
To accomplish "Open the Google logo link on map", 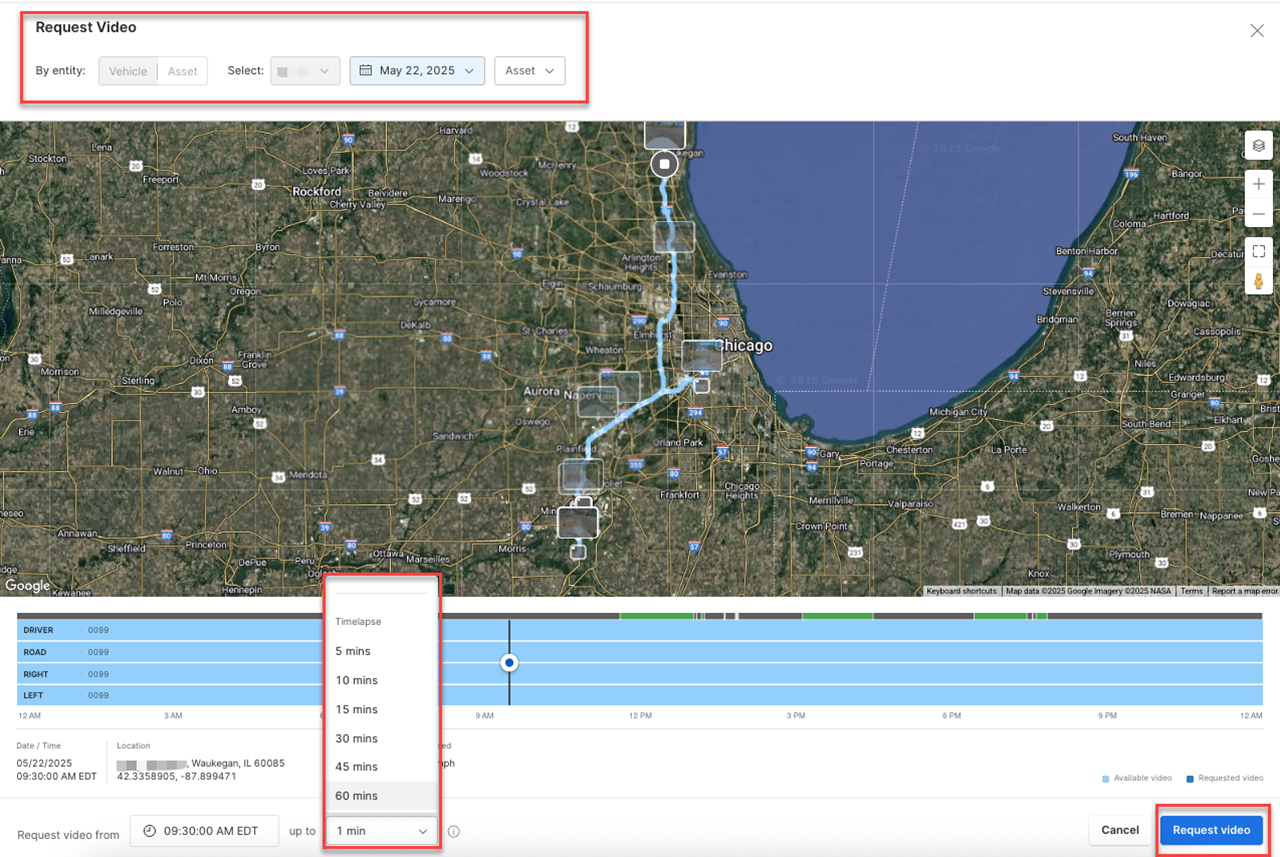I will (27, 586).
